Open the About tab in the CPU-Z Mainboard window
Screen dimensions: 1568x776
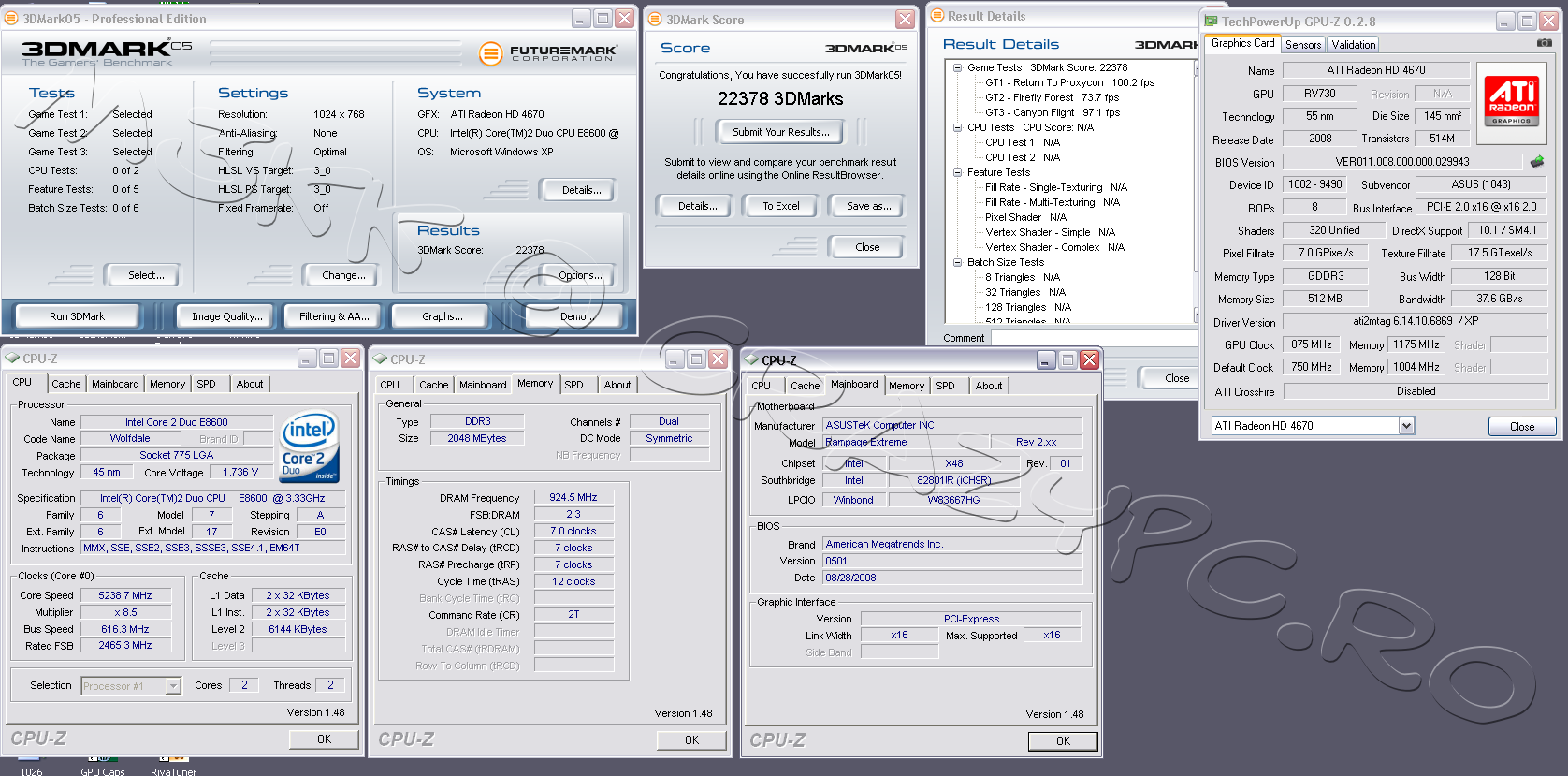click(x=989, y=386)
